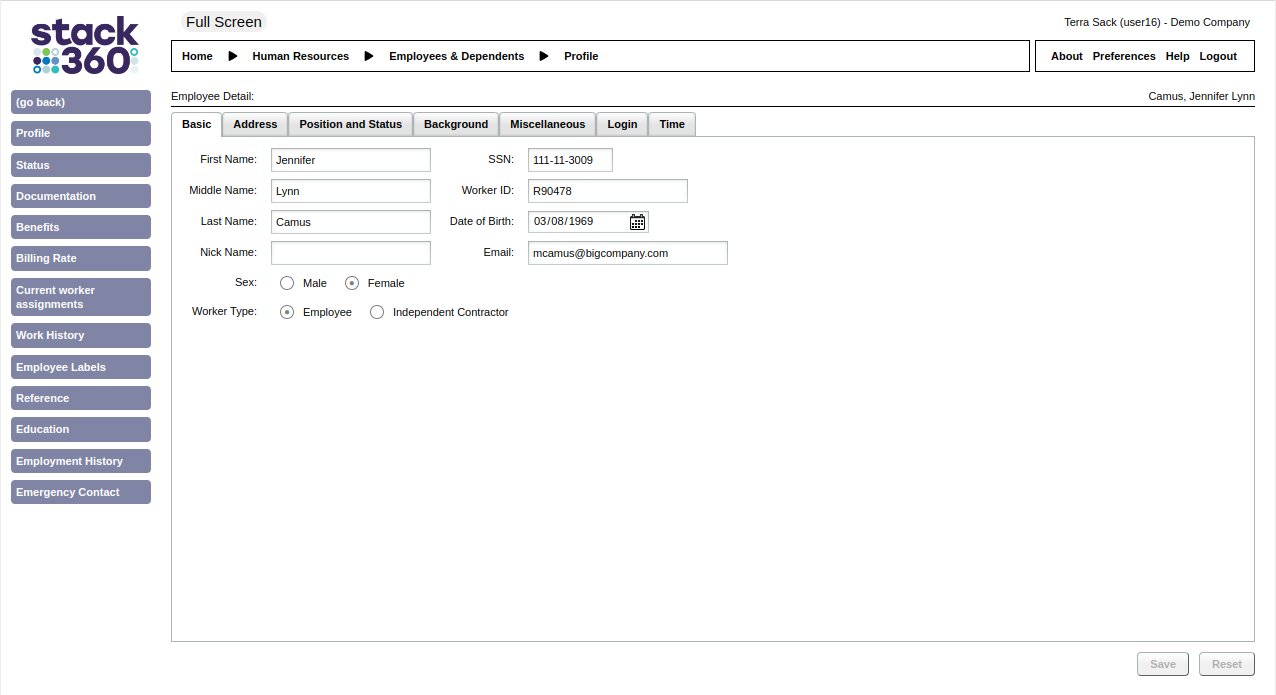This screenshot has width=1276, height=695.
Task: Click the (go back) sidebar button
Action: 81,102
